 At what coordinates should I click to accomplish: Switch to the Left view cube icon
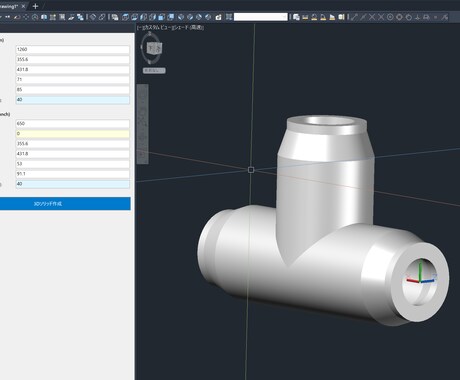tap(143, 17)
